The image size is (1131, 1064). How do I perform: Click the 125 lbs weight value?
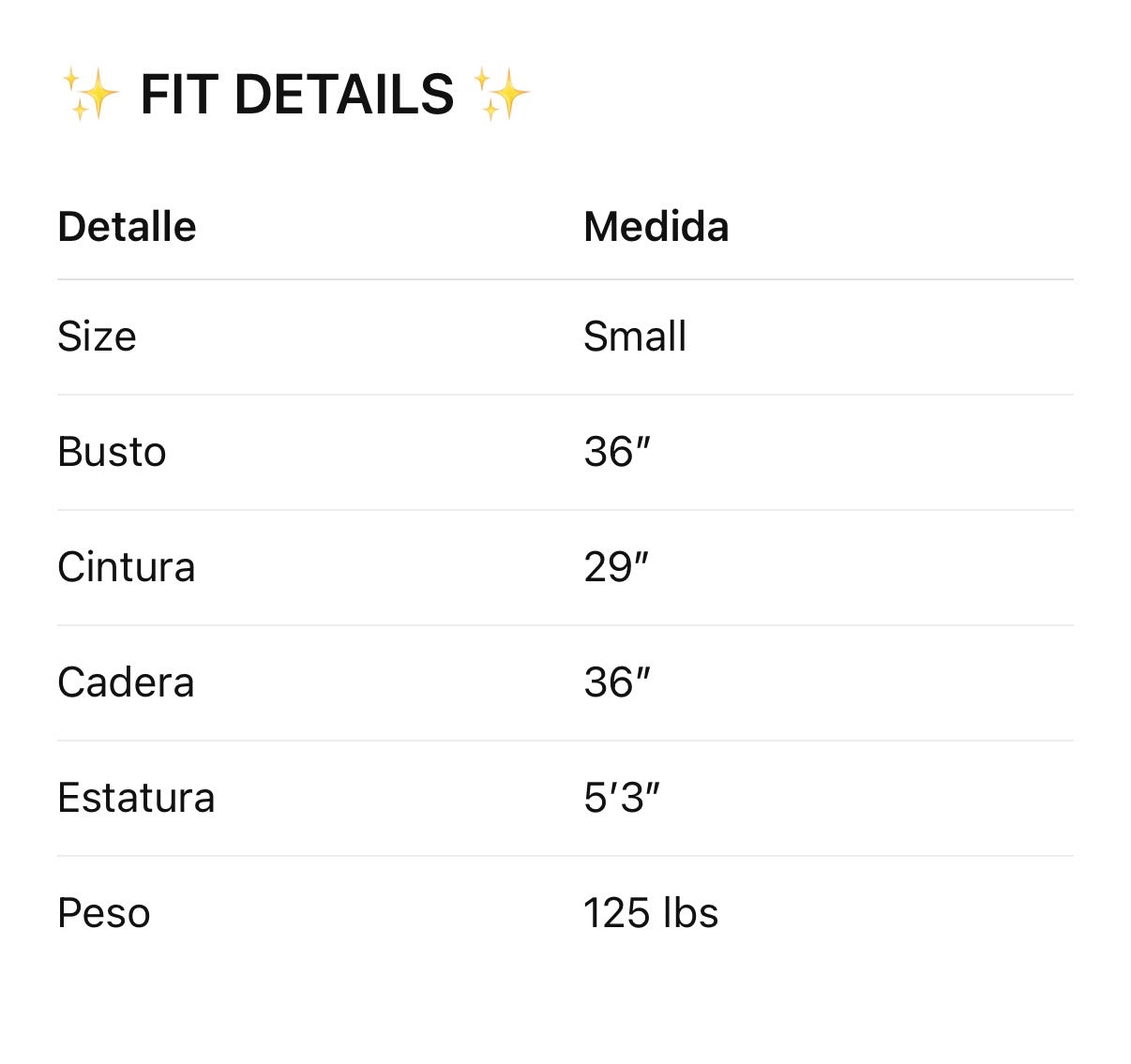pos(650,913)
